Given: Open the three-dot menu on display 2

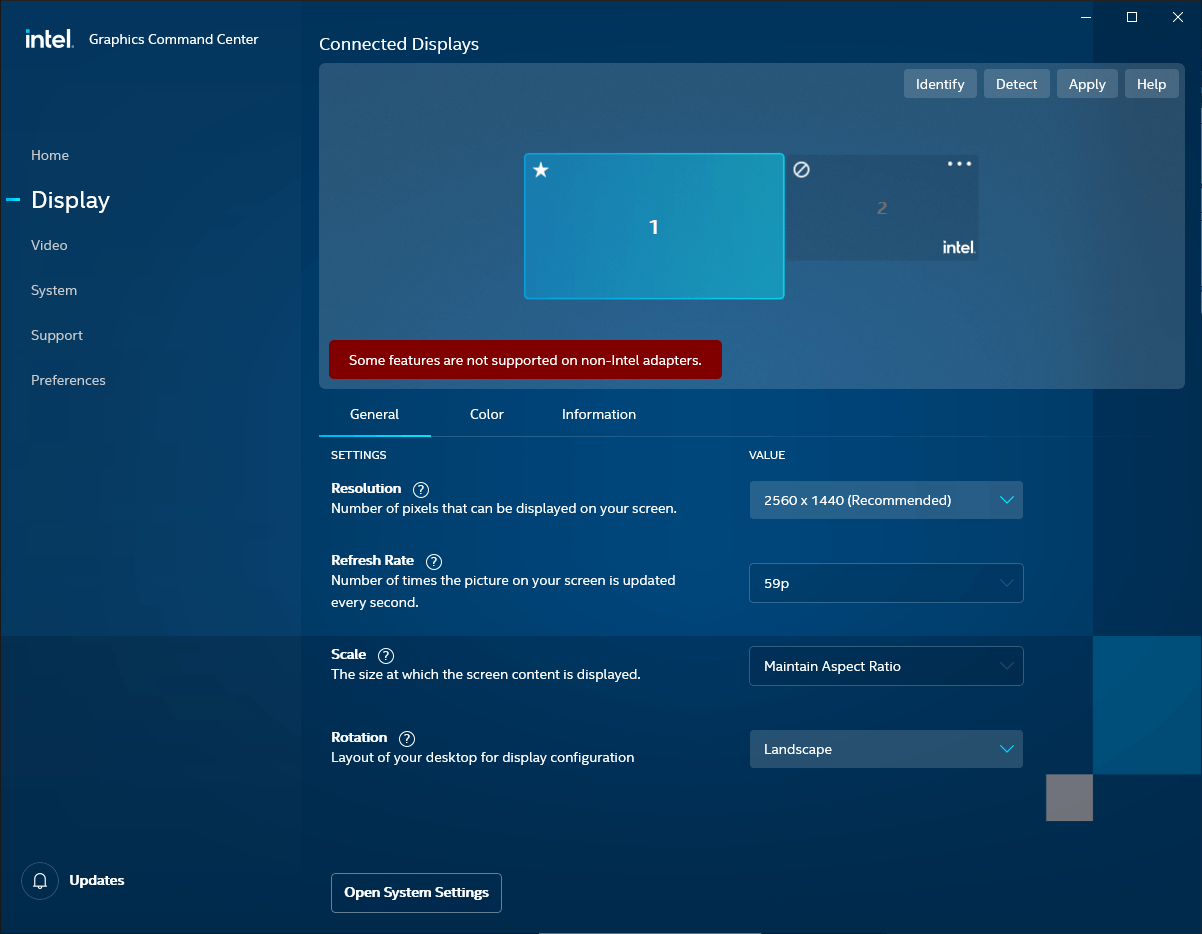Looking at the screenshot, I should click(959, 164).
